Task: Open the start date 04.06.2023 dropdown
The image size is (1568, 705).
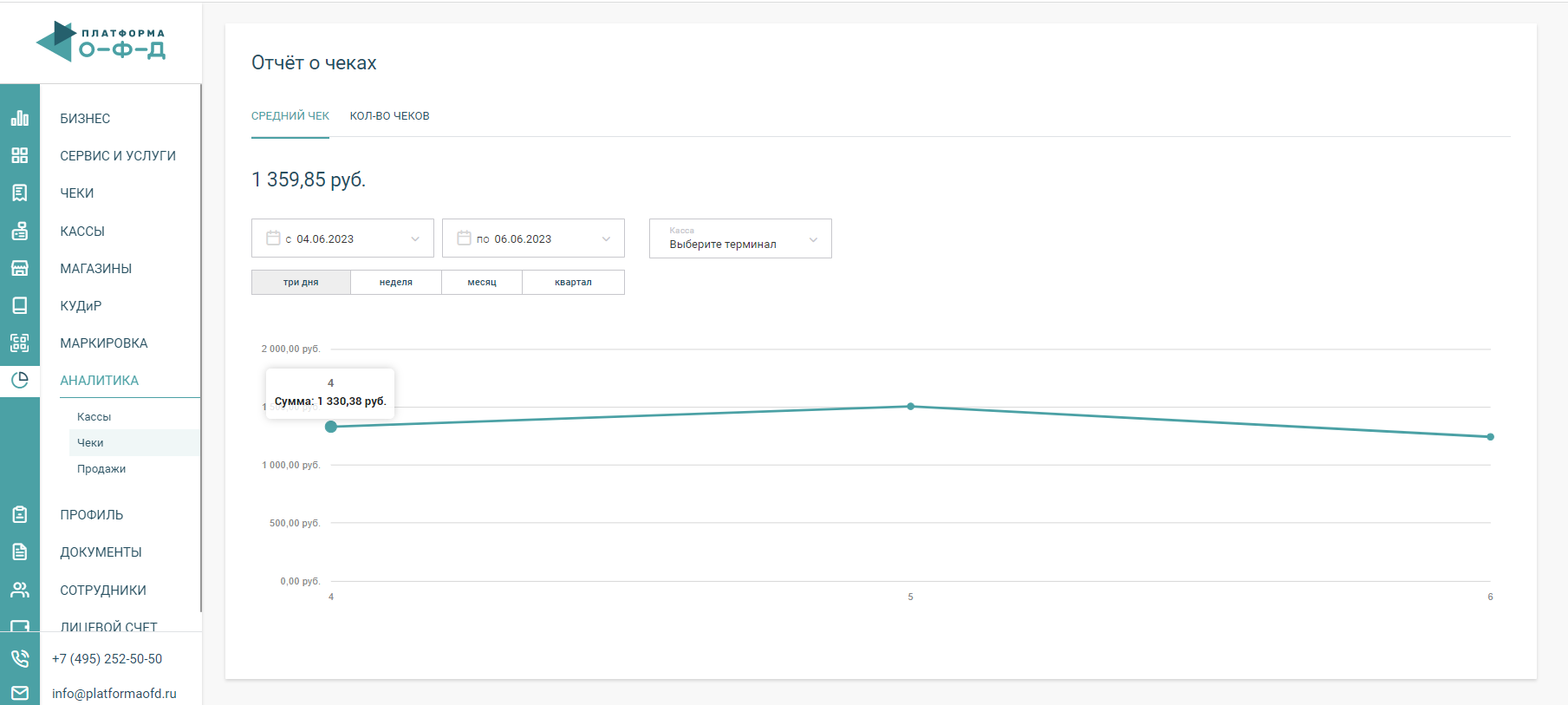Action: (342, 238)
